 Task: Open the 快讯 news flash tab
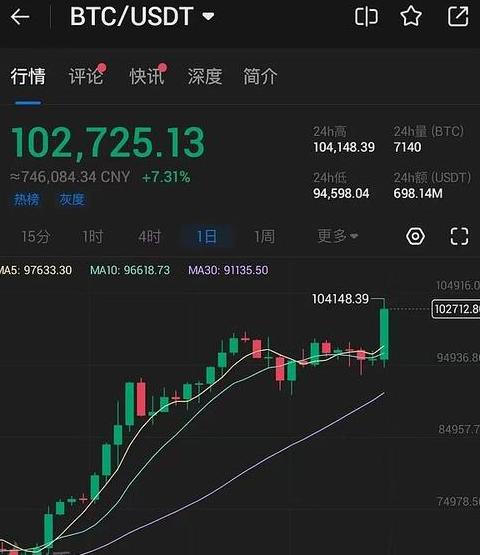coord(147,76)
